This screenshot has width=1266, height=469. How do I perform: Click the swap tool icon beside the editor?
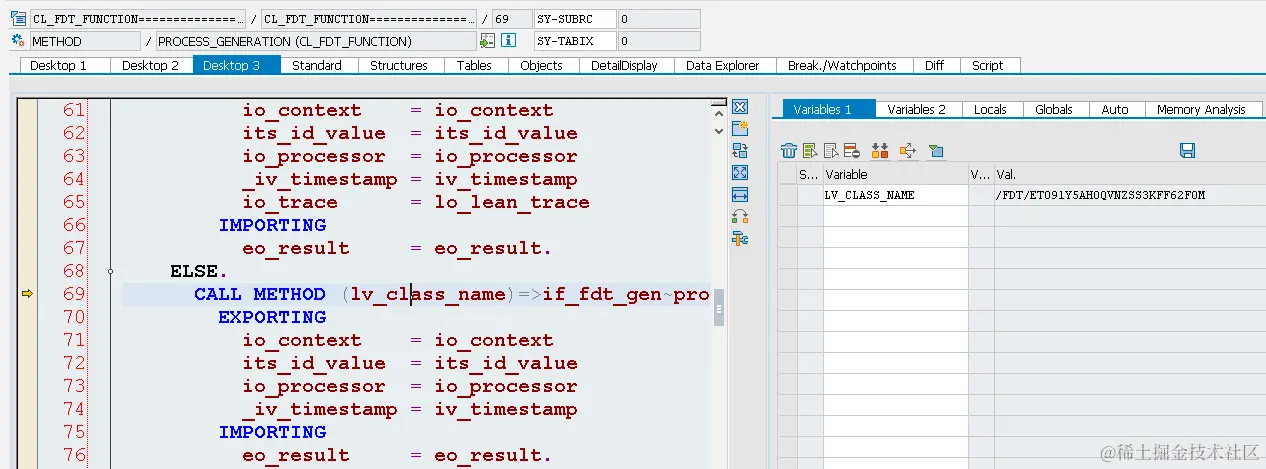[x=740, y=151]
